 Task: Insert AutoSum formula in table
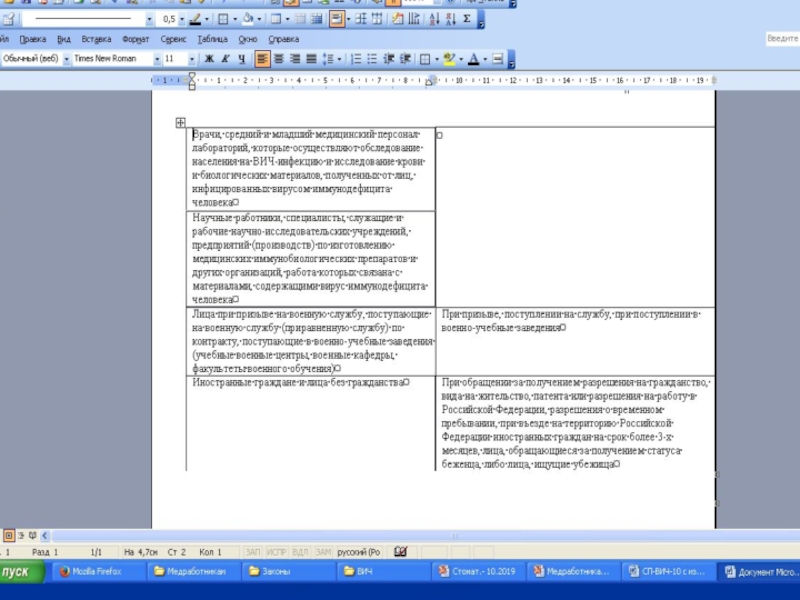click(467, 19)
